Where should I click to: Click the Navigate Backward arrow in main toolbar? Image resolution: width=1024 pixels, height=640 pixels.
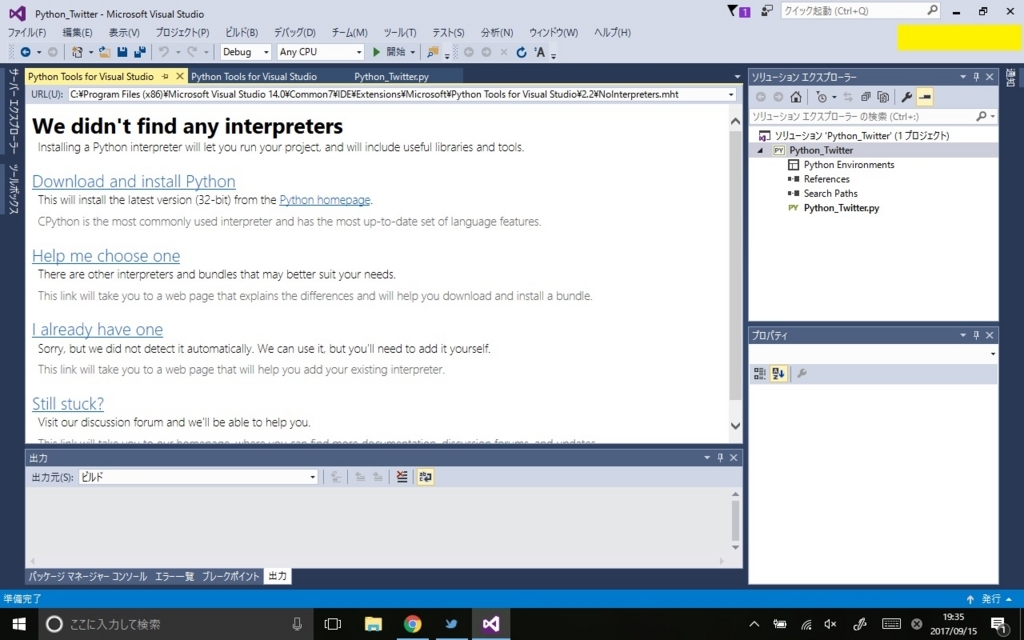click(25, 52)
